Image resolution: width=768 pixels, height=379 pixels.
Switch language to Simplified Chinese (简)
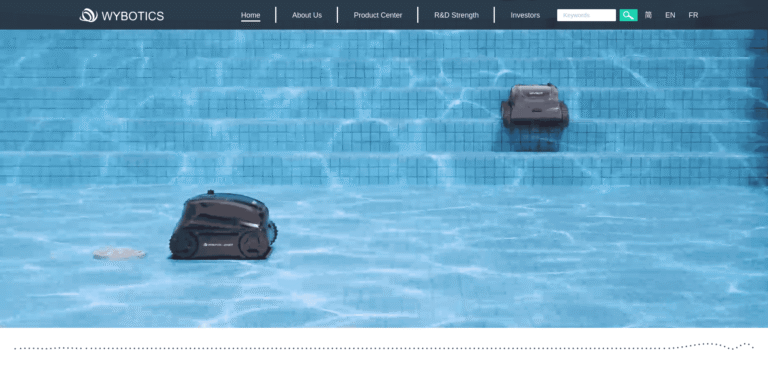point(648,15)
